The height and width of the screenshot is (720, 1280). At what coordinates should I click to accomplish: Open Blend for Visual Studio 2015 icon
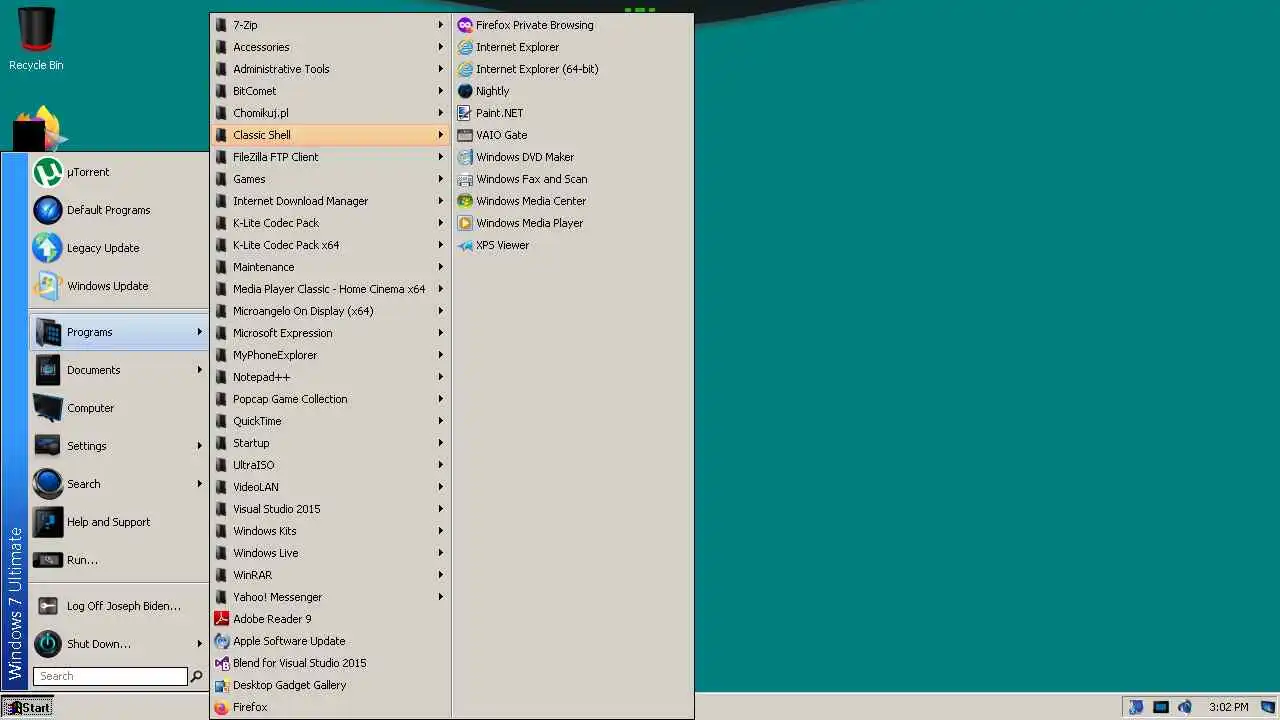pyautogui.click(x=222, y=663)
